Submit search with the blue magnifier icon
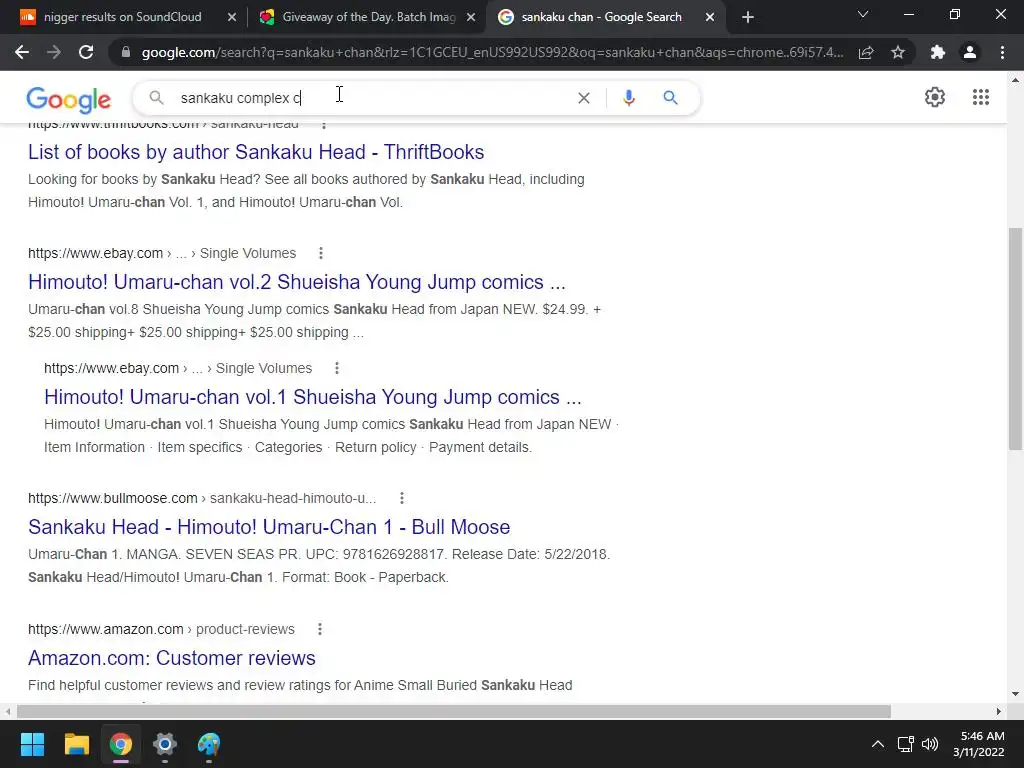This screenshot has width=1024, height=768. pos(670,98)
